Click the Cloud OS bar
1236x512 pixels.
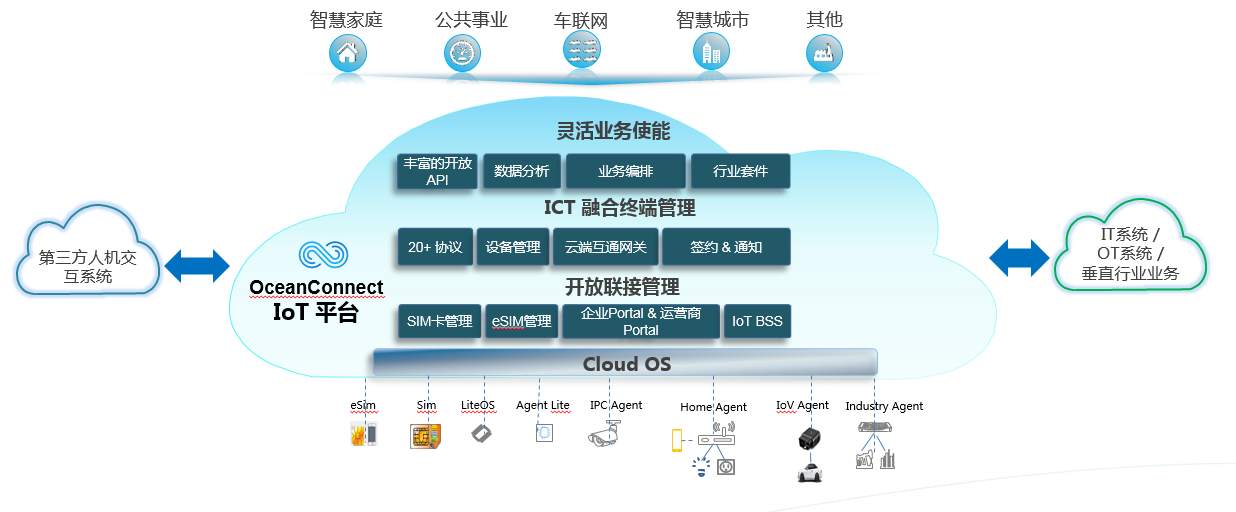625,363
